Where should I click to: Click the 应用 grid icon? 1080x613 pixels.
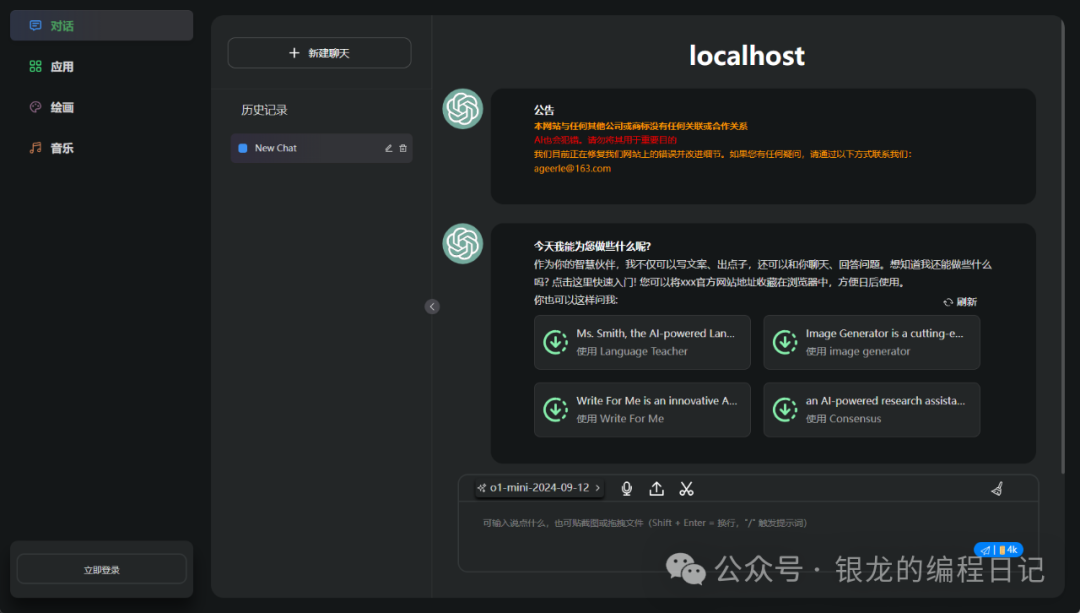click(x=35, y=67)
